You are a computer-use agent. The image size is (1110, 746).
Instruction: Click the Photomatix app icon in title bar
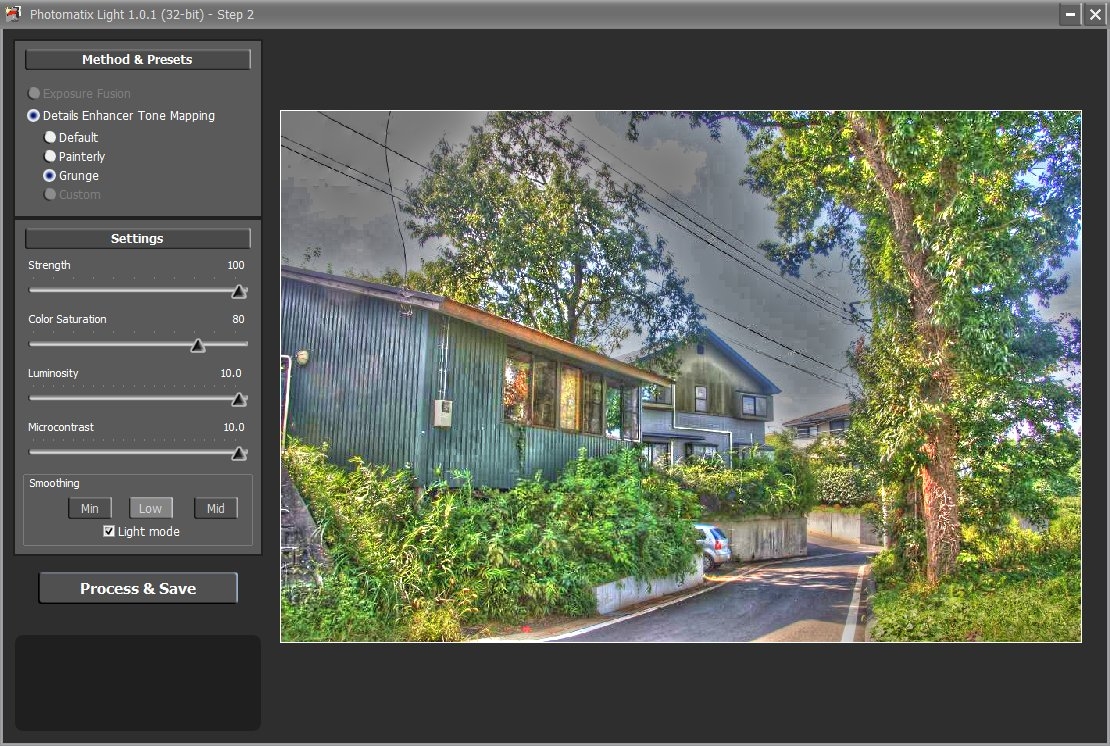(13, 14)
